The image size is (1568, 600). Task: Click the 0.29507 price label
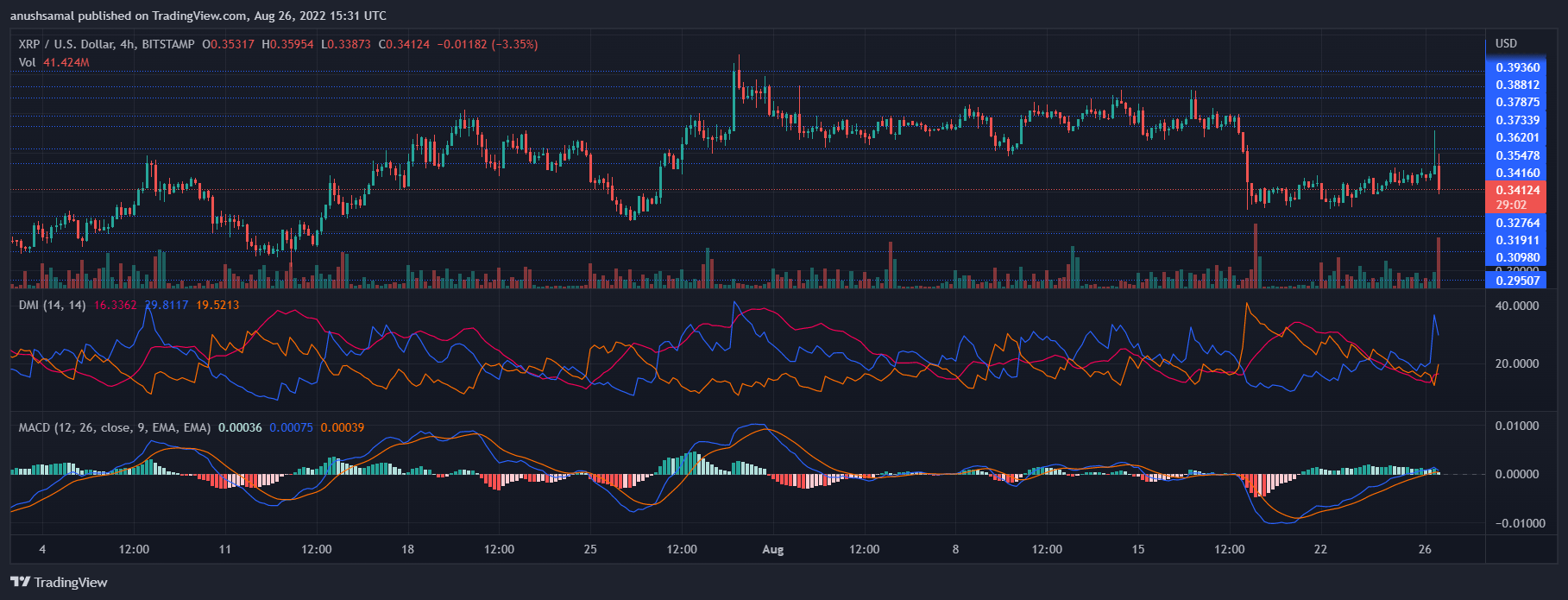(x=1517, y=281)
